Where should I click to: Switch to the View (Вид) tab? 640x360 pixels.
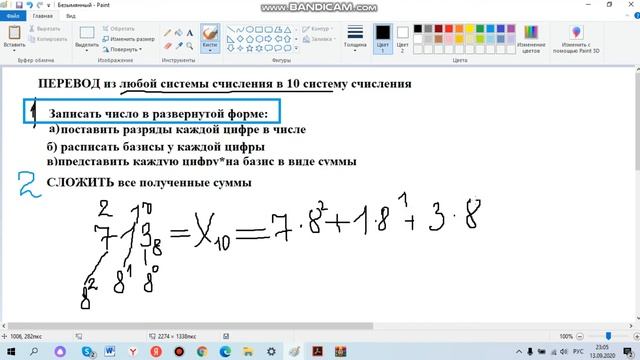71,16
